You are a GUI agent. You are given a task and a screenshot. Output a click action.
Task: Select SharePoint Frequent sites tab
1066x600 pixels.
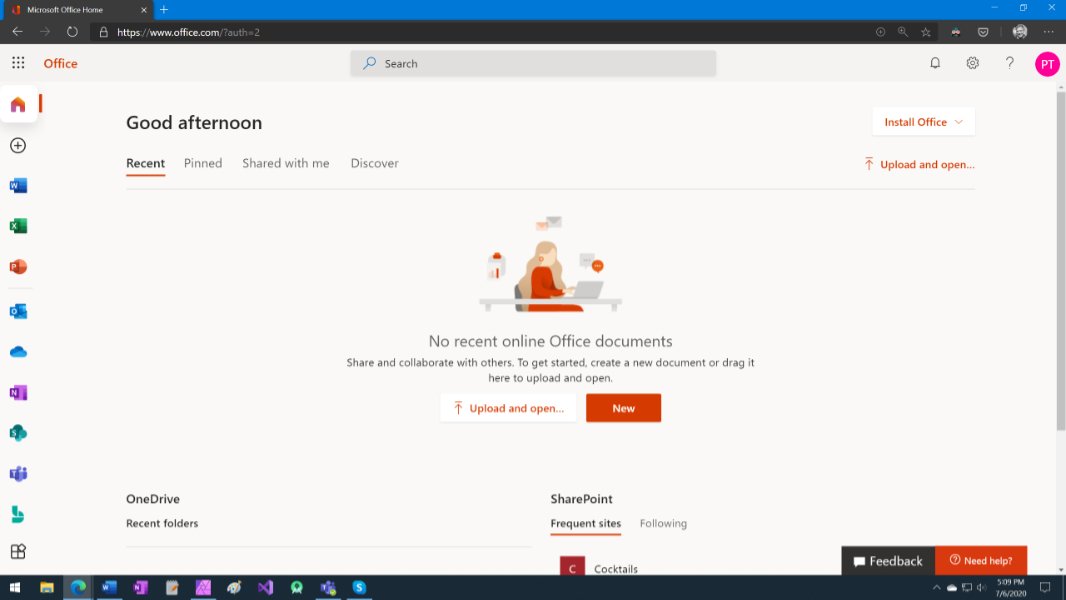click(585, 523)
